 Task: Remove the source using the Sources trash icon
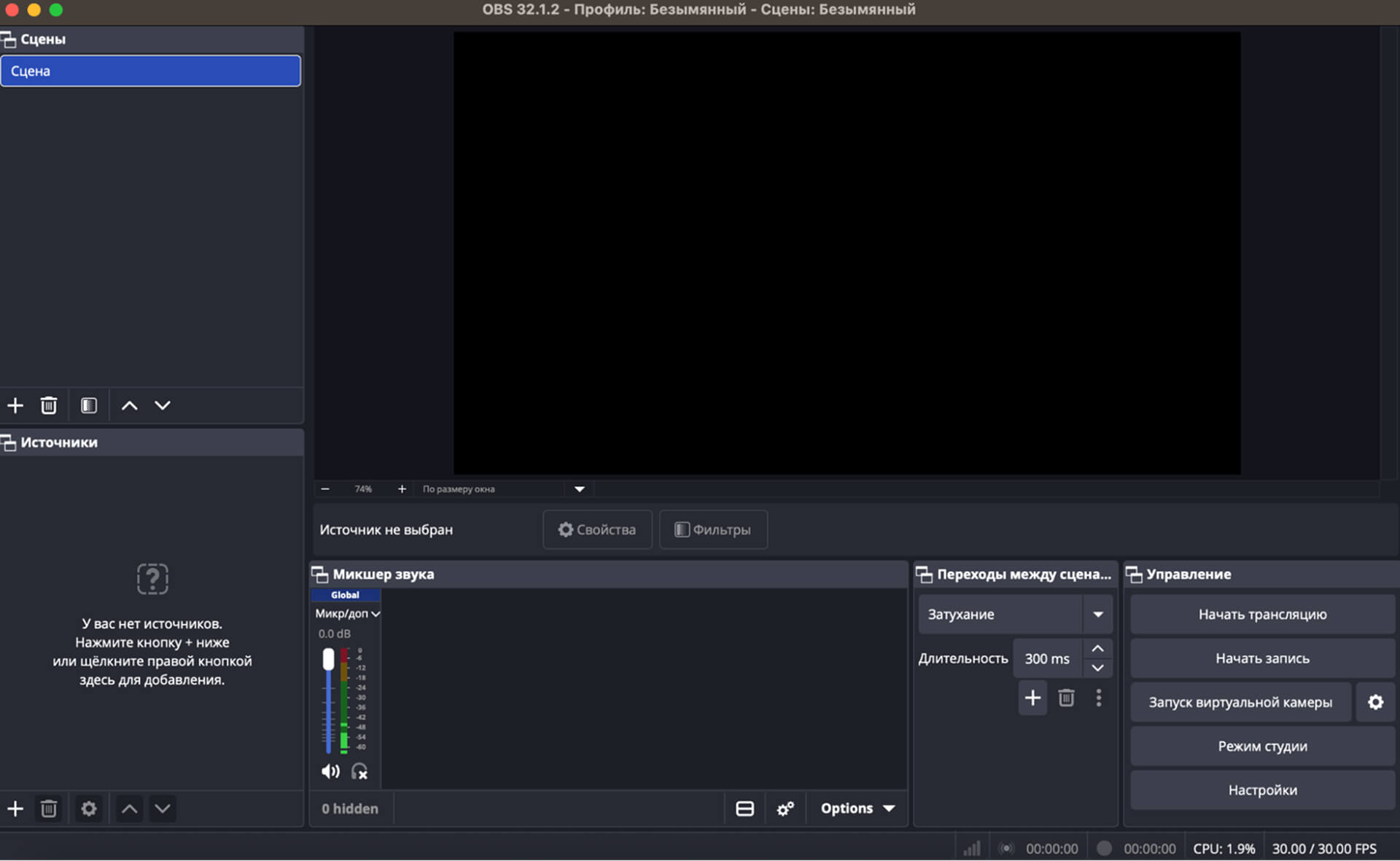(49, 809)
